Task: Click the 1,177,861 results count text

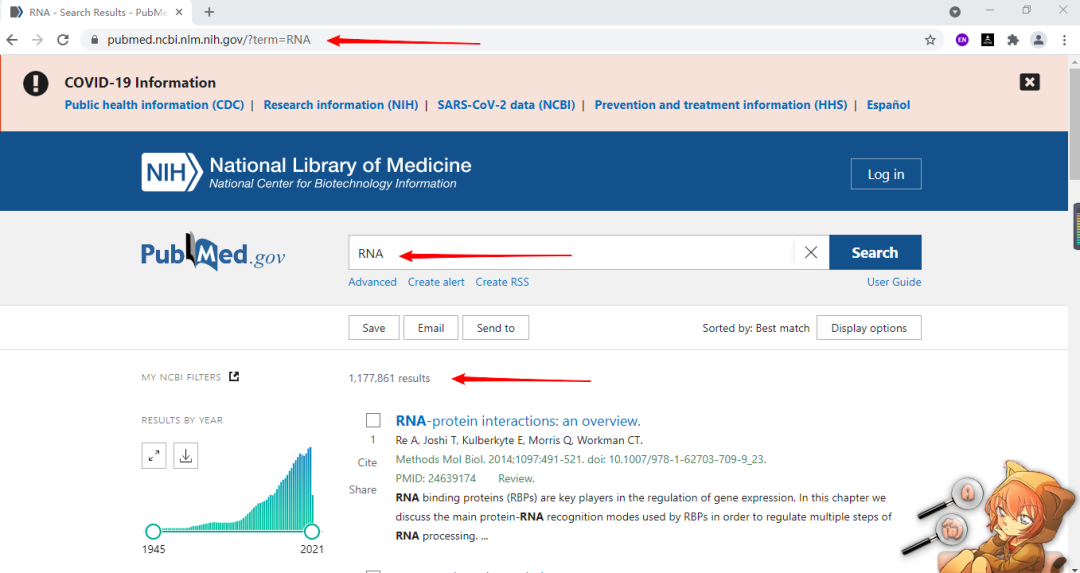Action: point(389,378)
